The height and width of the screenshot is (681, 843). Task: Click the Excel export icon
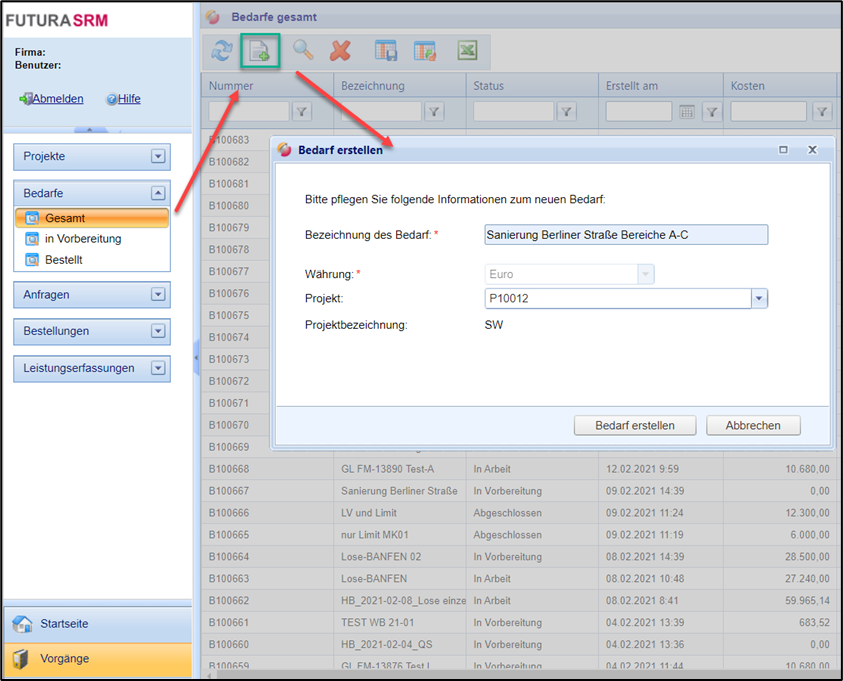(x=467, y=51)
